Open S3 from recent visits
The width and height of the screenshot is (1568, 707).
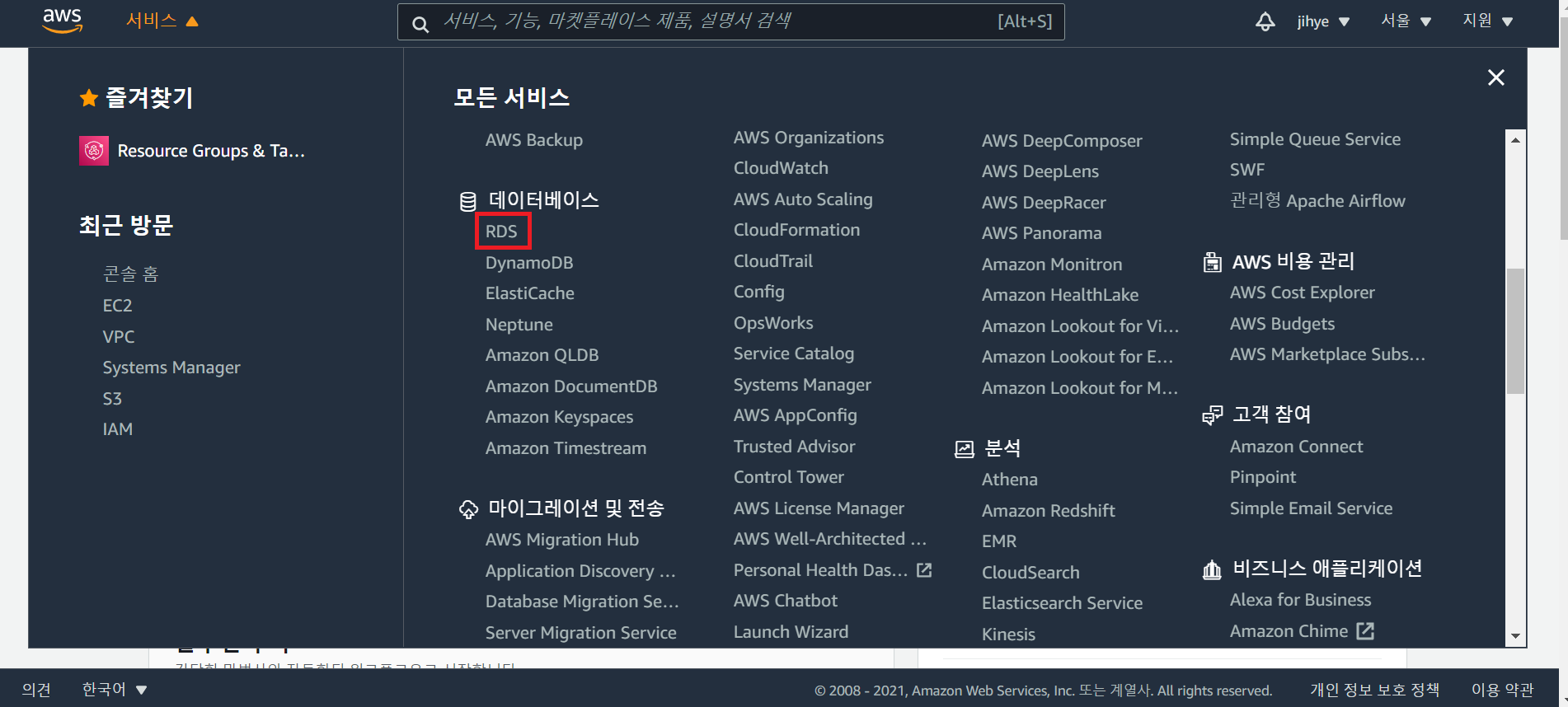click(x=112, y=399)
